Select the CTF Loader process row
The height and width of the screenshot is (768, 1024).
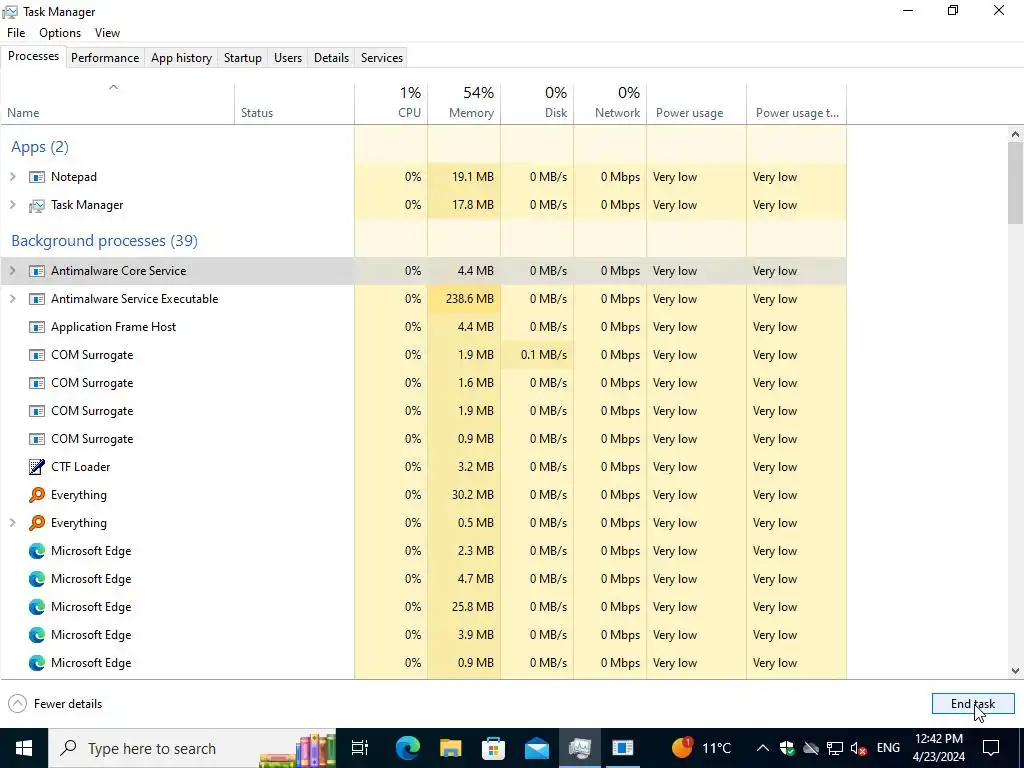click(x=423, y=467)
